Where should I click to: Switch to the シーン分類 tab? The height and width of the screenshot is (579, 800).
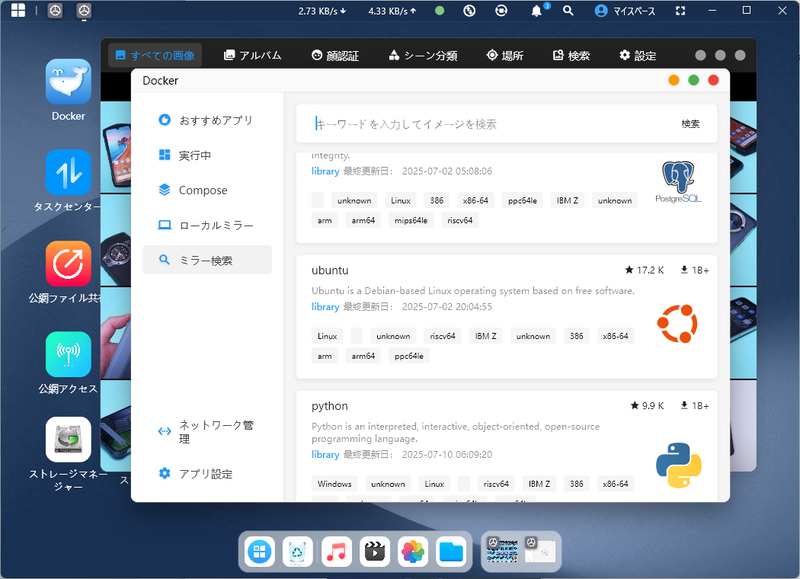[423, 56]
